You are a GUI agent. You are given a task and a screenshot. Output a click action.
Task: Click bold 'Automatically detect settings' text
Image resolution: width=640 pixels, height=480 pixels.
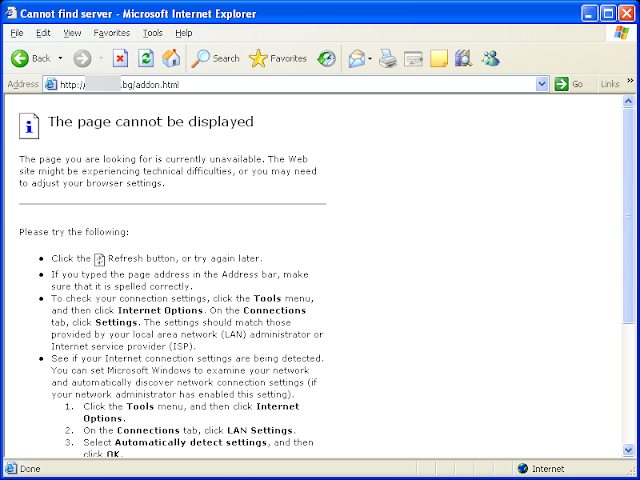pyautogui.click(x=191, y=442)
